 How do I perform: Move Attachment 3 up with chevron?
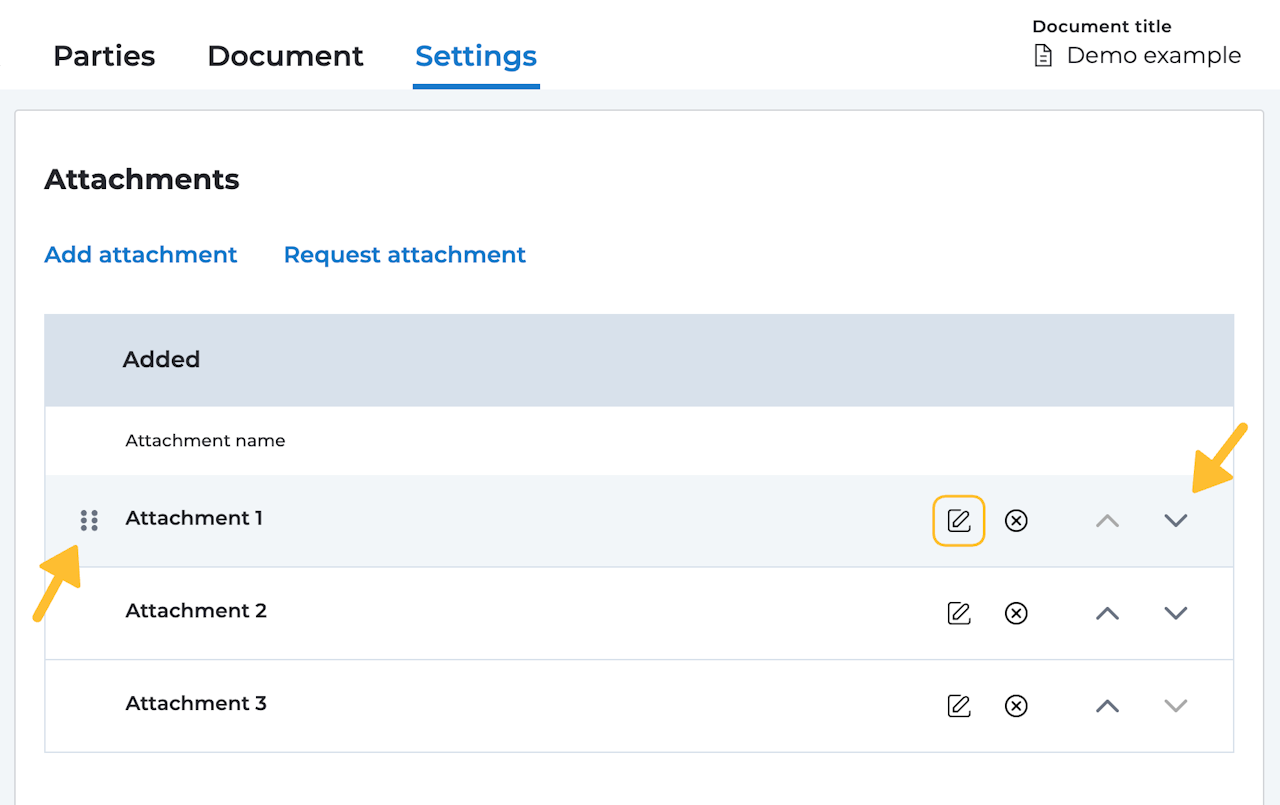1107,706
